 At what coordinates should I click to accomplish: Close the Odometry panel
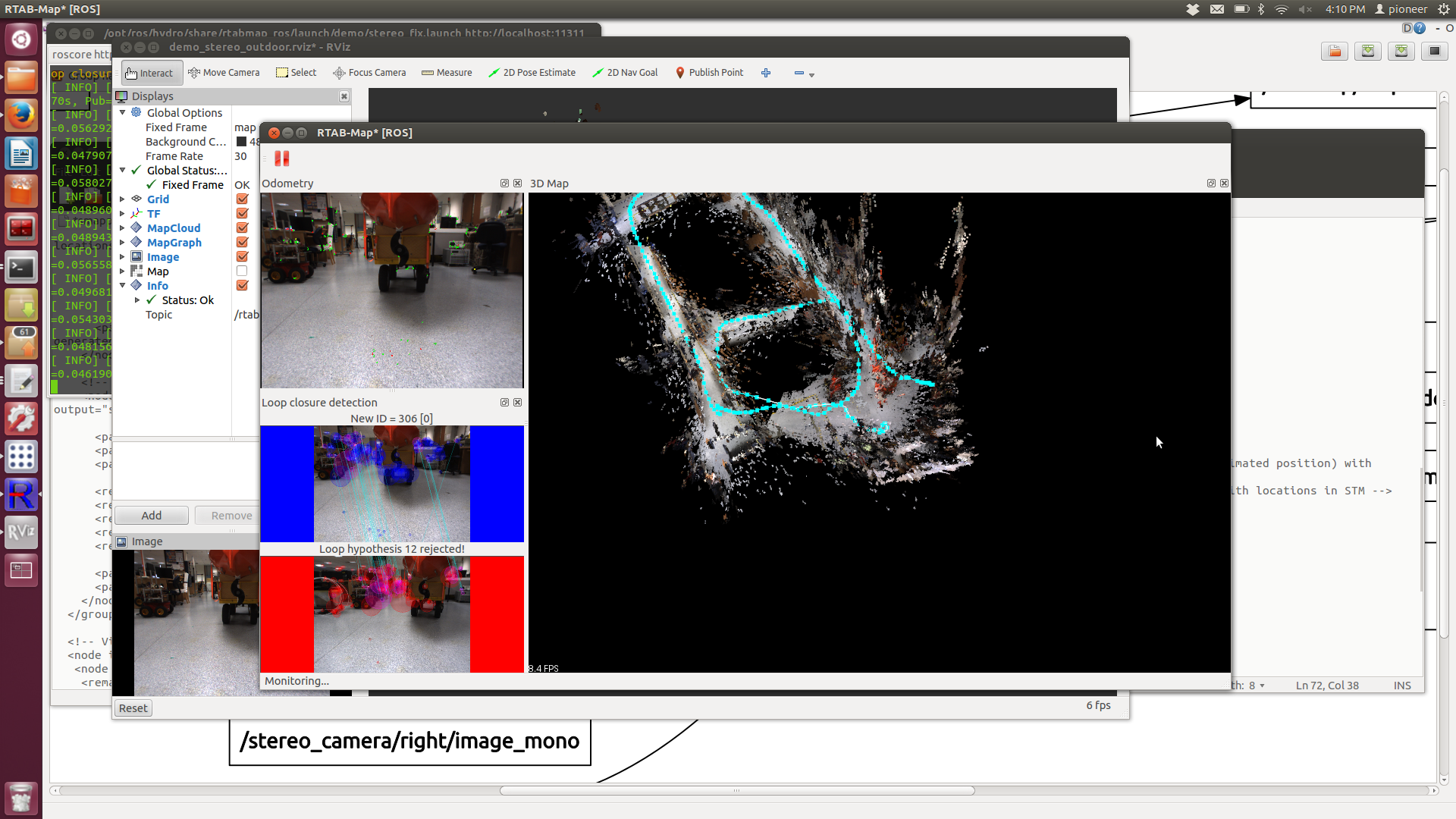click(518, 184)
